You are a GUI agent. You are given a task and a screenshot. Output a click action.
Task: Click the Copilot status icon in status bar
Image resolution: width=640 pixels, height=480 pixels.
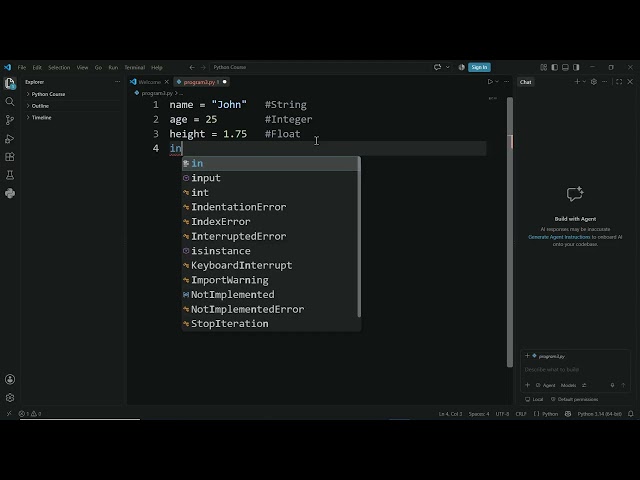(568, 413)
